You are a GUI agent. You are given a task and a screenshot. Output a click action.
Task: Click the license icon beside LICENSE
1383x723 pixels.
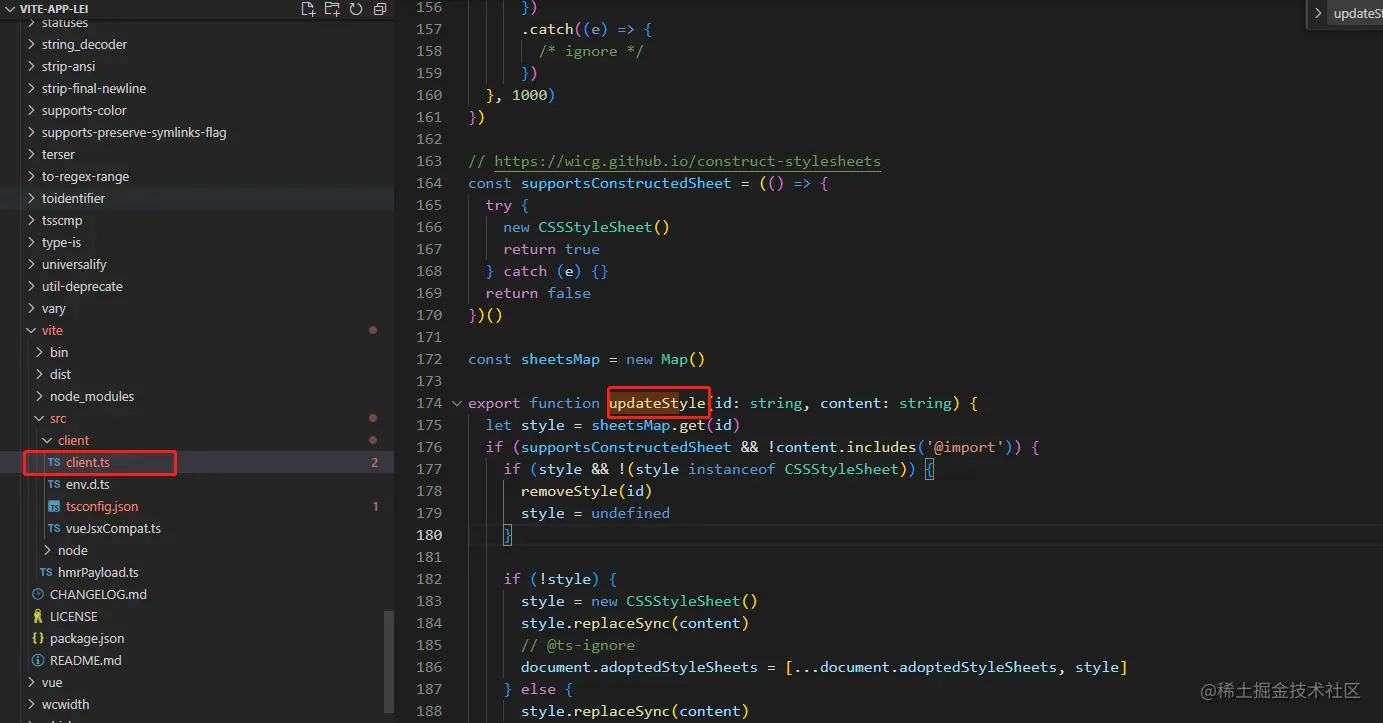[x=38, y=616]
